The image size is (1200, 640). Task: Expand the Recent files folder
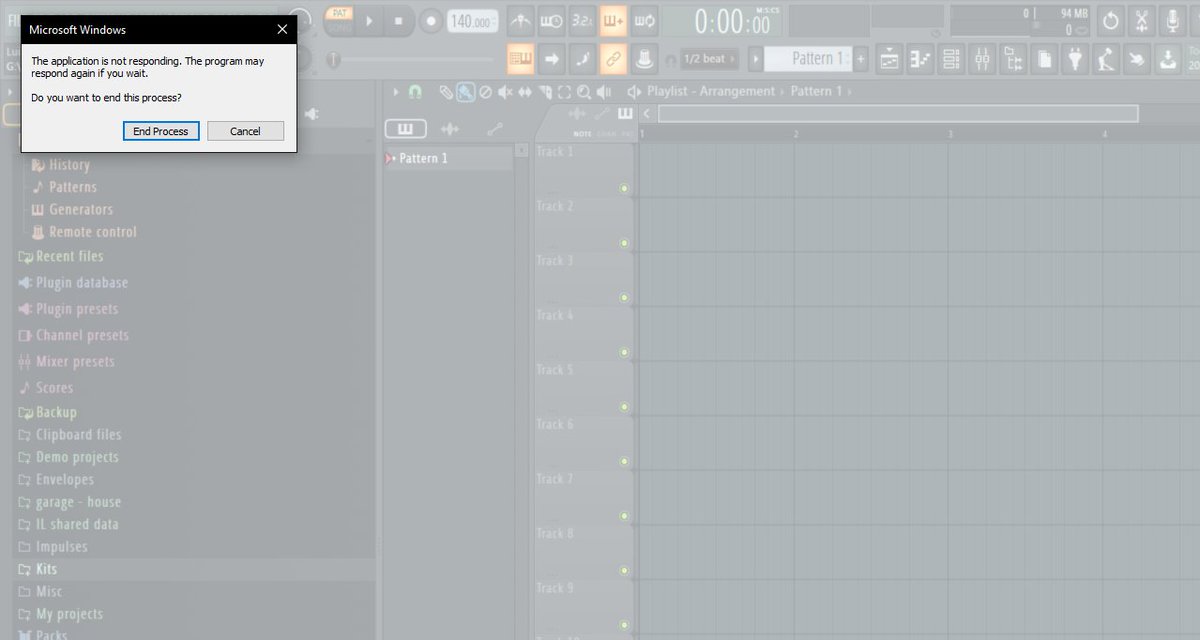[68, 257]
